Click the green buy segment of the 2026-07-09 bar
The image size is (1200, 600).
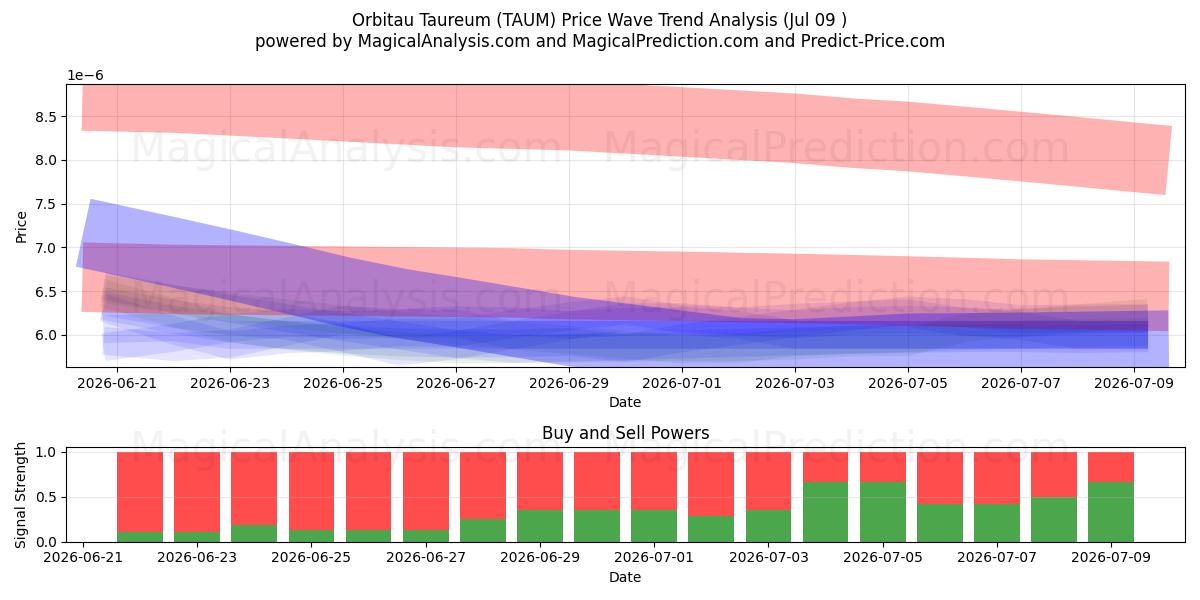coord(1111,512)
